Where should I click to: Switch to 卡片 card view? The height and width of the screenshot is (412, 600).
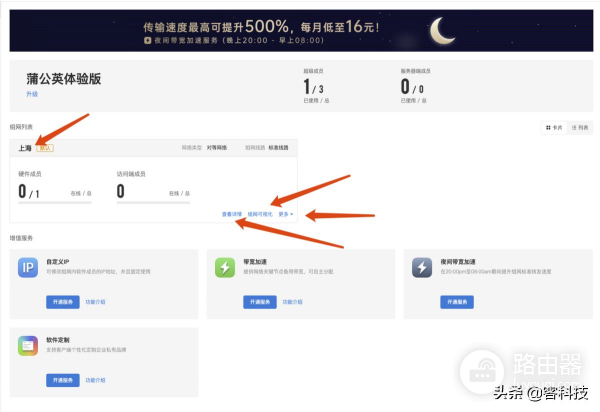coord(551,128)
